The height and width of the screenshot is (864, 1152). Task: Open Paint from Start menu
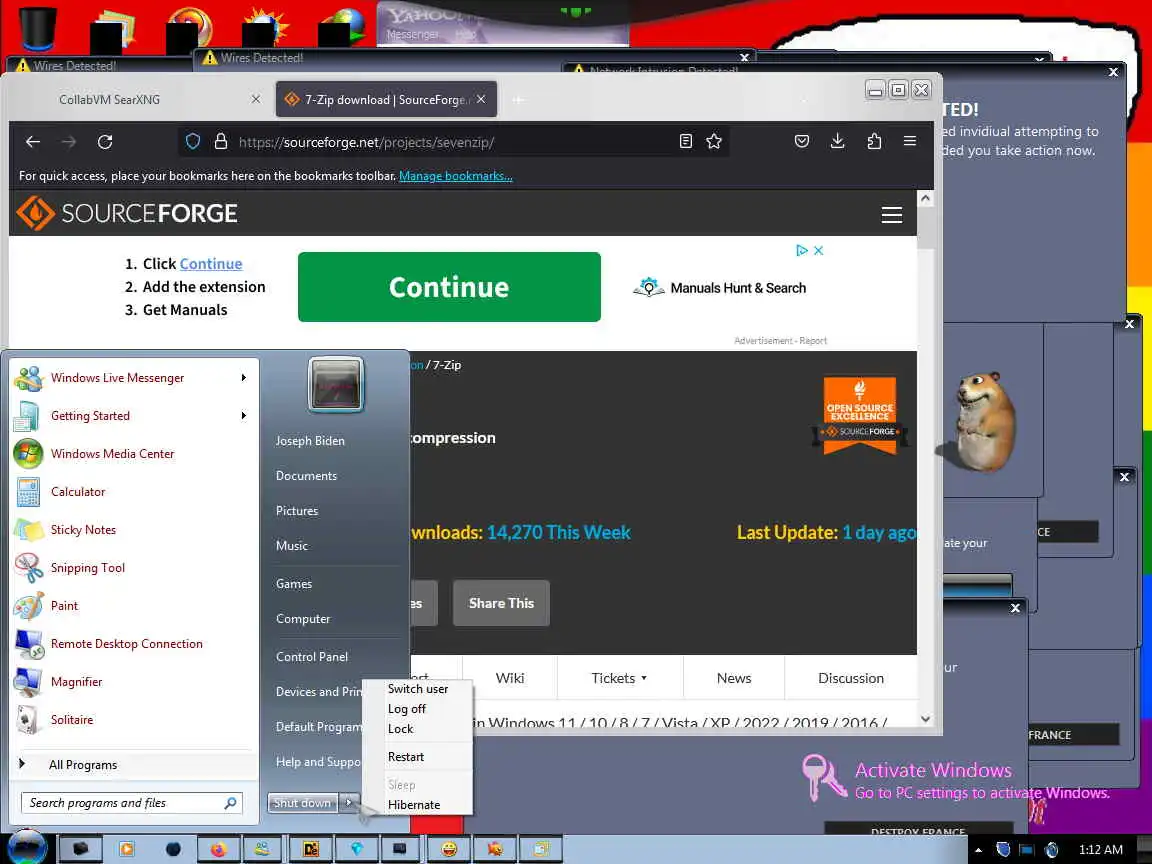tap(131, 606)
